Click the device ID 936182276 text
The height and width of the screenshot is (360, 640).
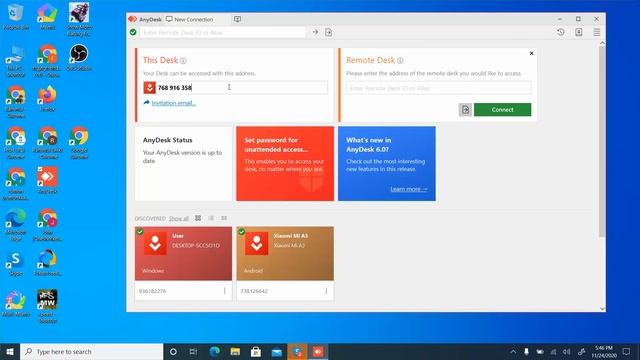(x=152, y=291)
